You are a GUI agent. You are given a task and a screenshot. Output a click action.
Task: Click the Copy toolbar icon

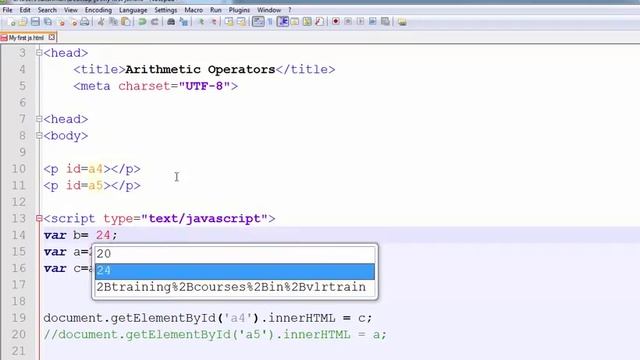click(x=113, y=22)
